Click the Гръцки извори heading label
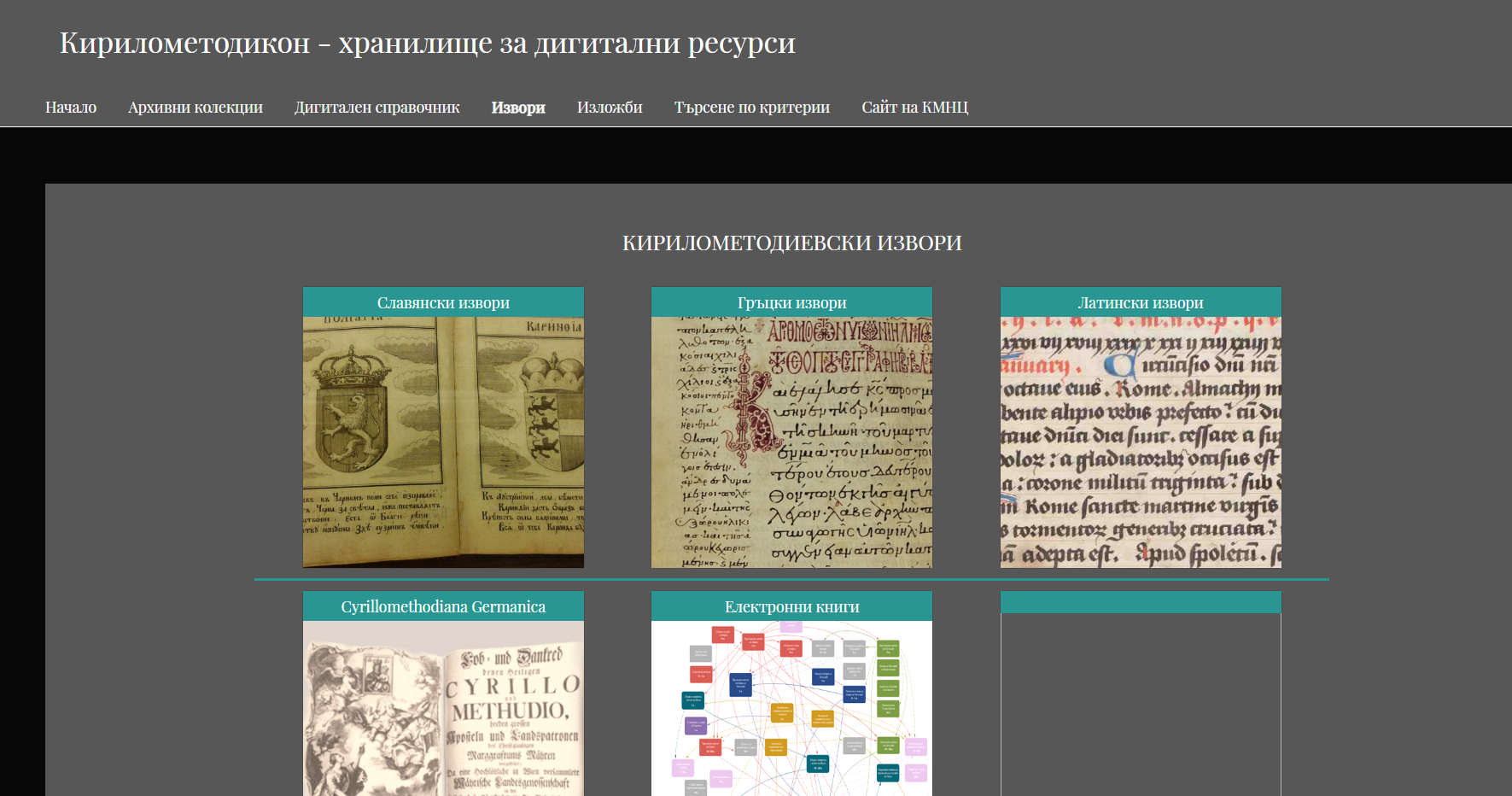The image size is (1512, 796). click(791, 303)
